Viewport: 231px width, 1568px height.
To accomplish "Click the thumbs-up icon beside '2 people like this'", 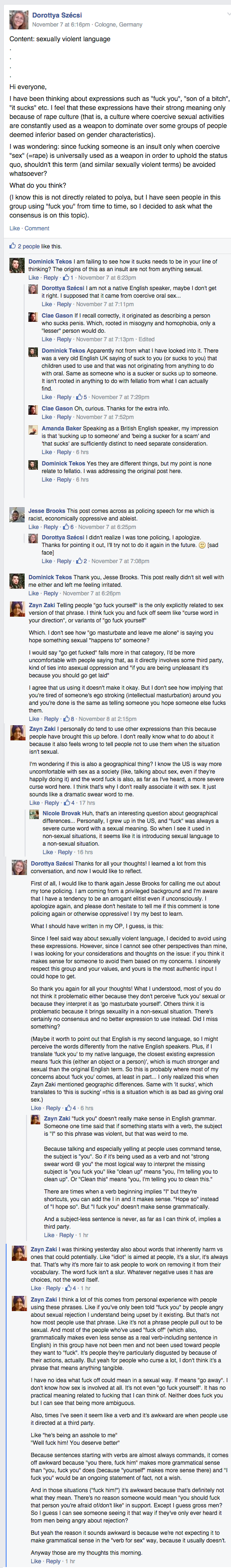I will pyautogui.click(x=12, y=246).
